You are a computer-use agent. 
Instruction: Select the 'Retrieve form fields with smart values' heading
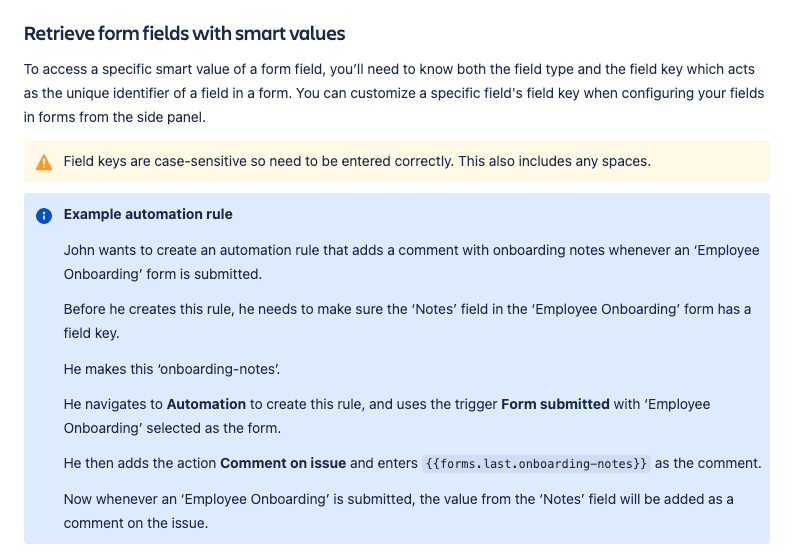[x=184, y=34]
